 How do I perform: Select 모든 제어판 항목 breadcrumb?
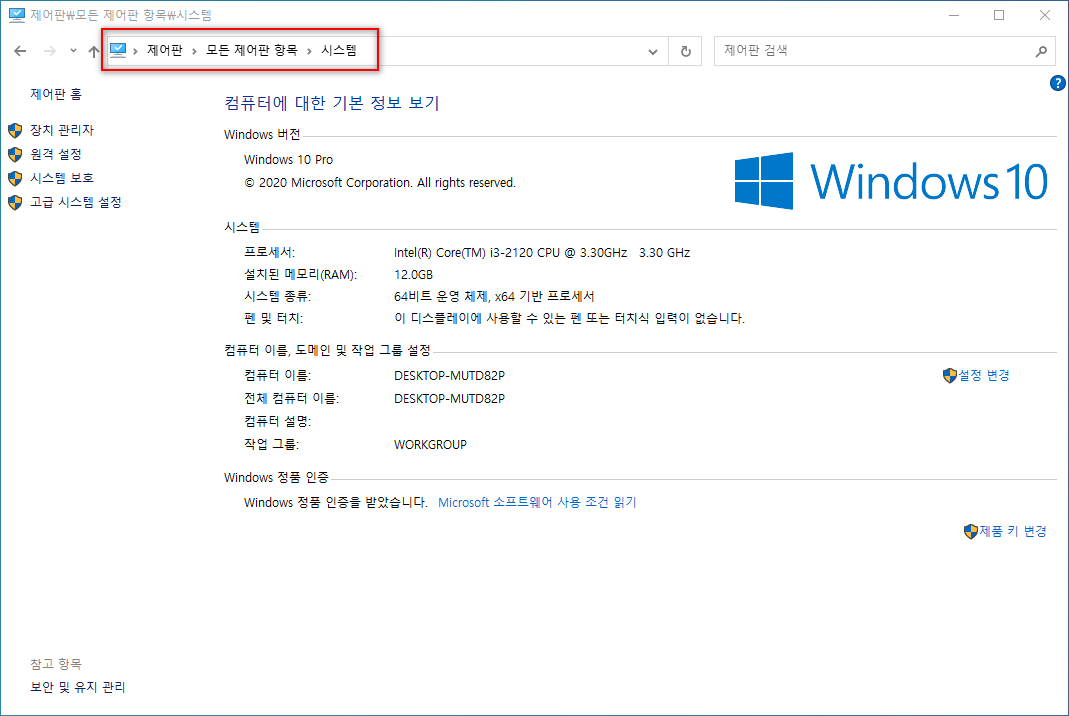[x=252, y=50]
